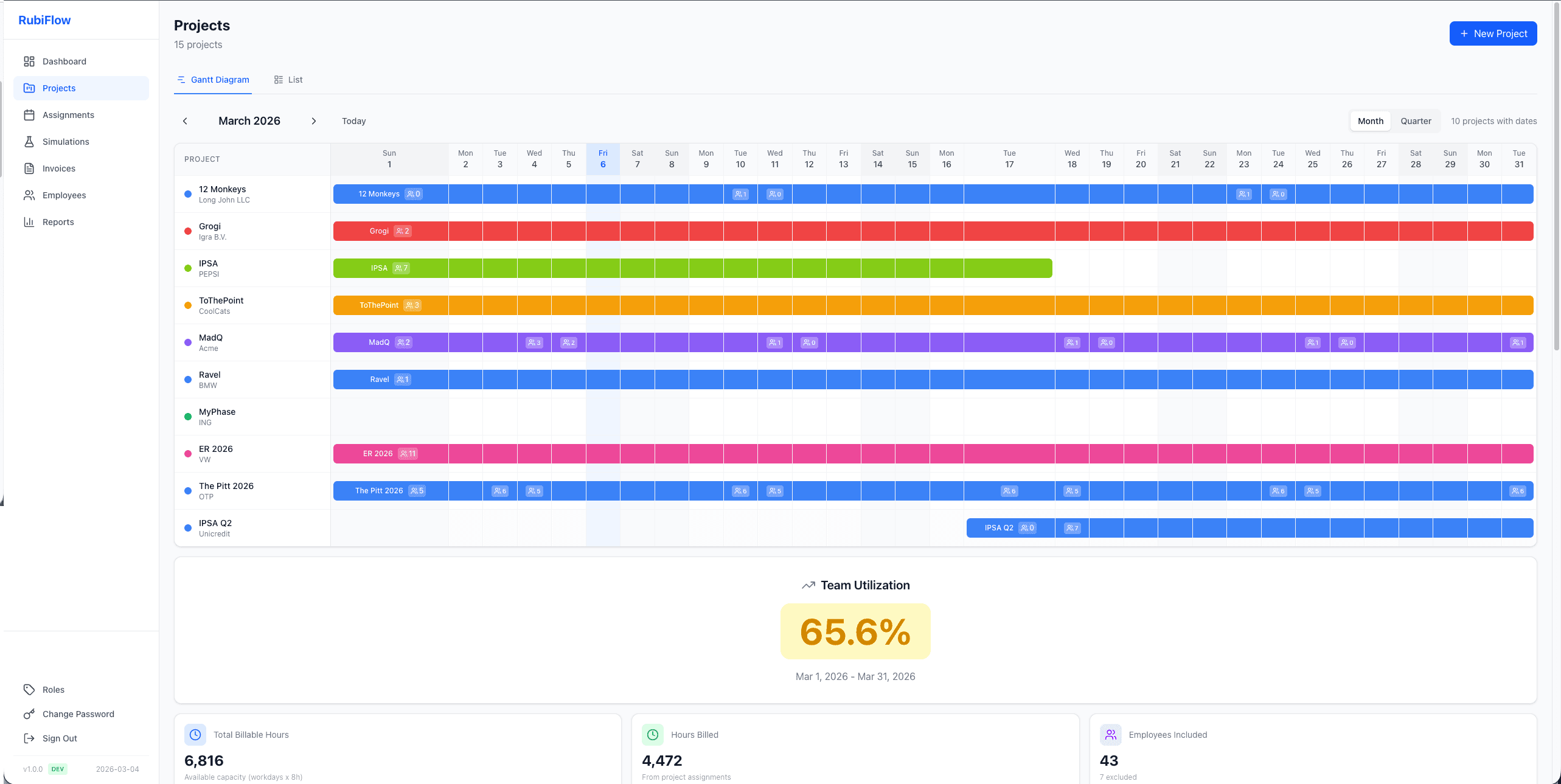Advance to April using the right chevron

314,121
